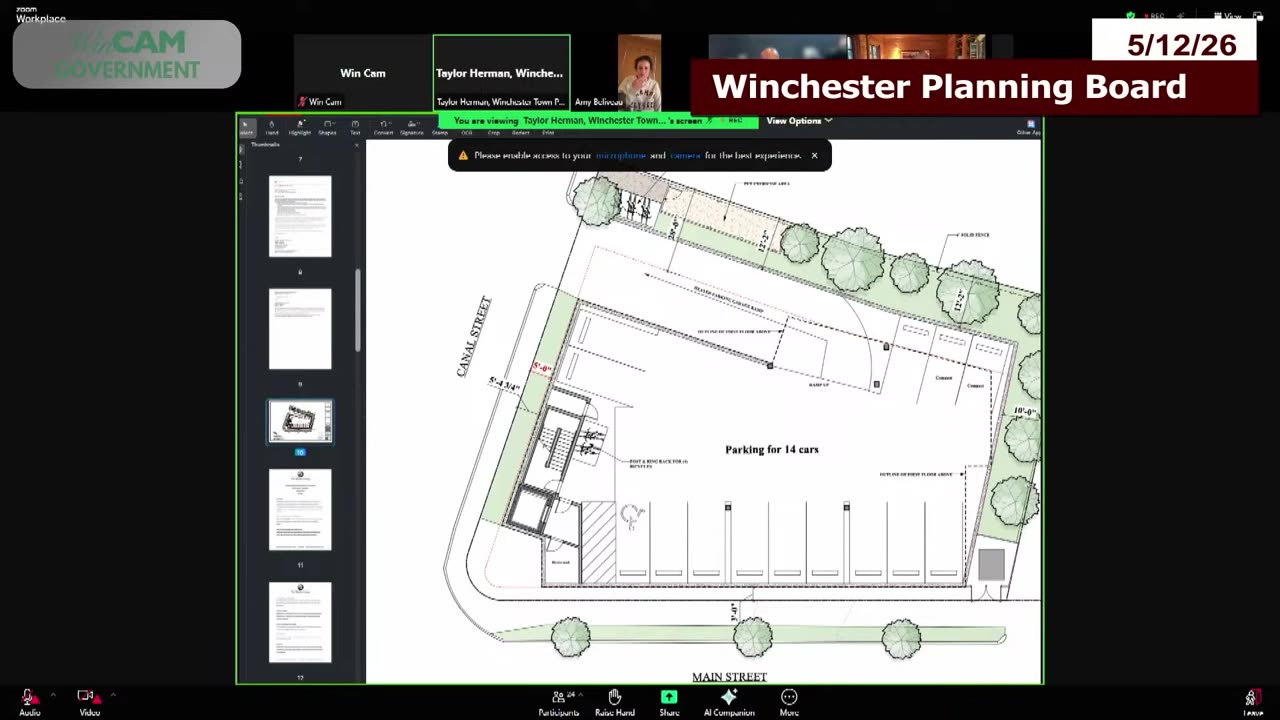Select the Text tool in PDF toolbar
The image size is (1280, 720).
coord(355,127)
